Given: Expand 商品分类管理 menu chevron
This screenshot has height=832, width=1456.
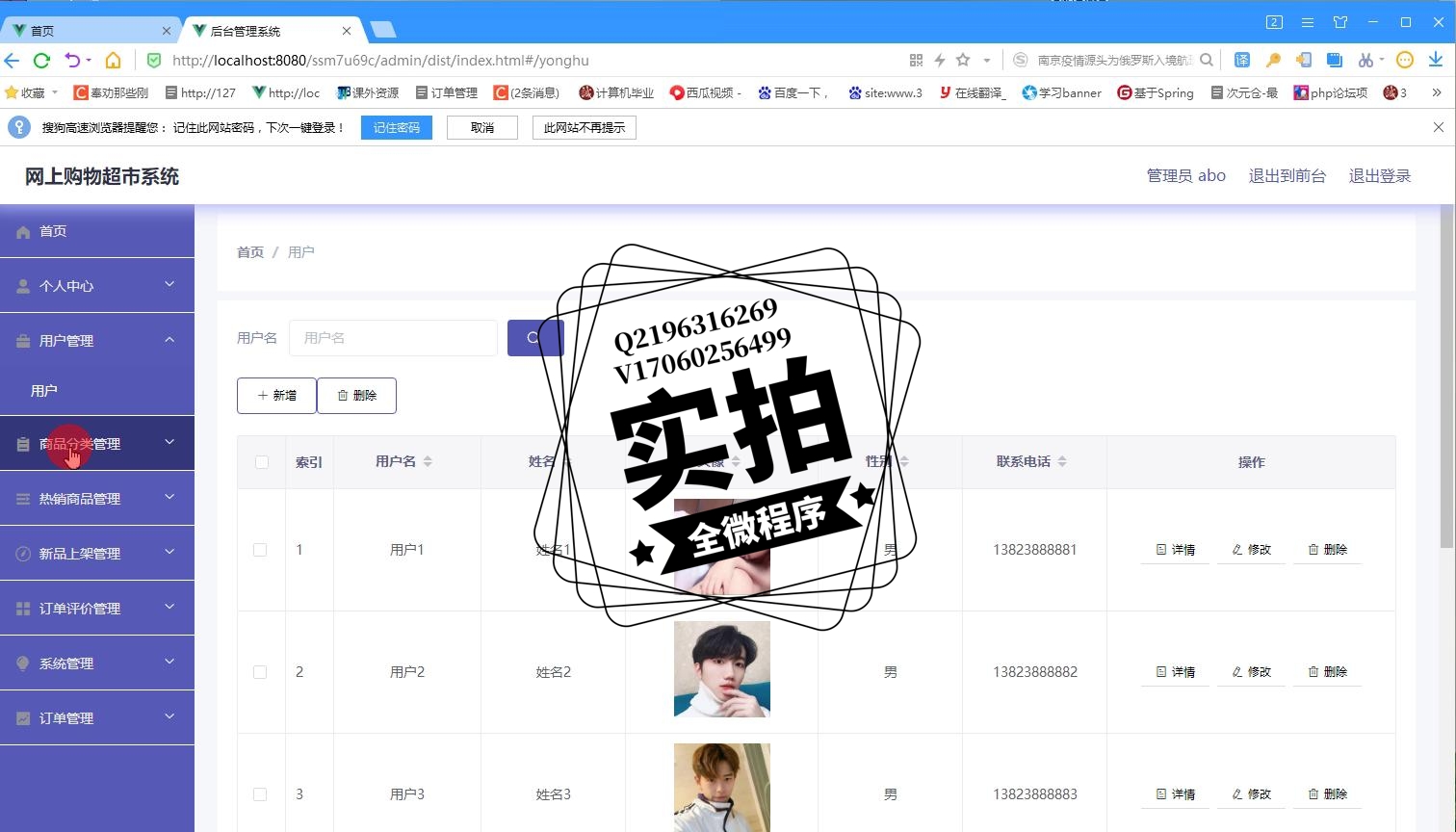Looking at the screenshot, I should (x=169, y=442).
